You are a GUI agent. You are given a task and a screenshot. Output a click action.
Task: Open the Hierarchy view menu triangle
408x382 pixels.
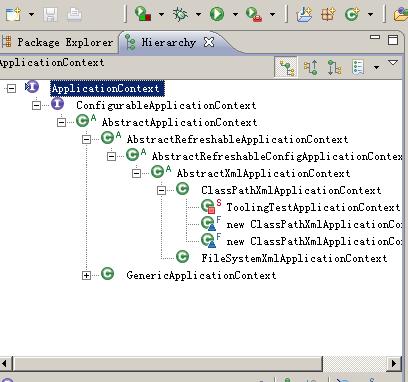click(x=393, y=62)
